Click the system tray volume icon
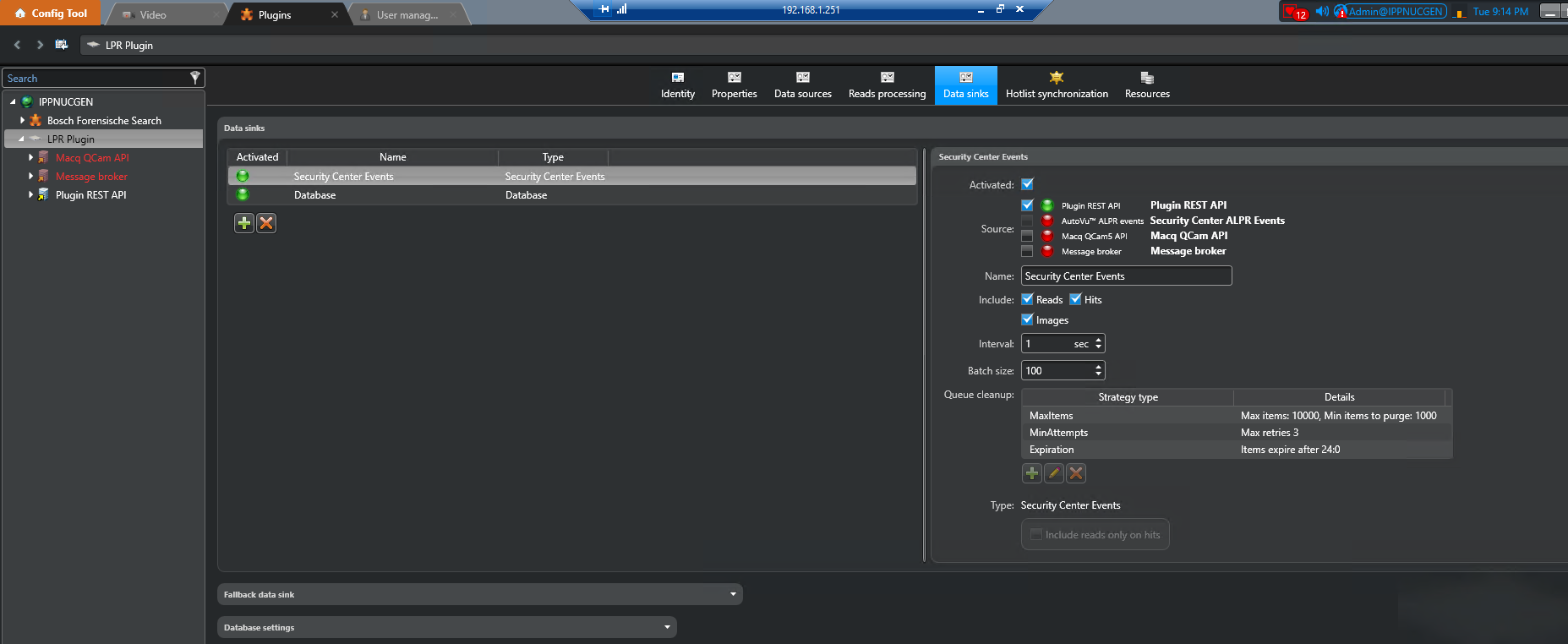 1321,11
